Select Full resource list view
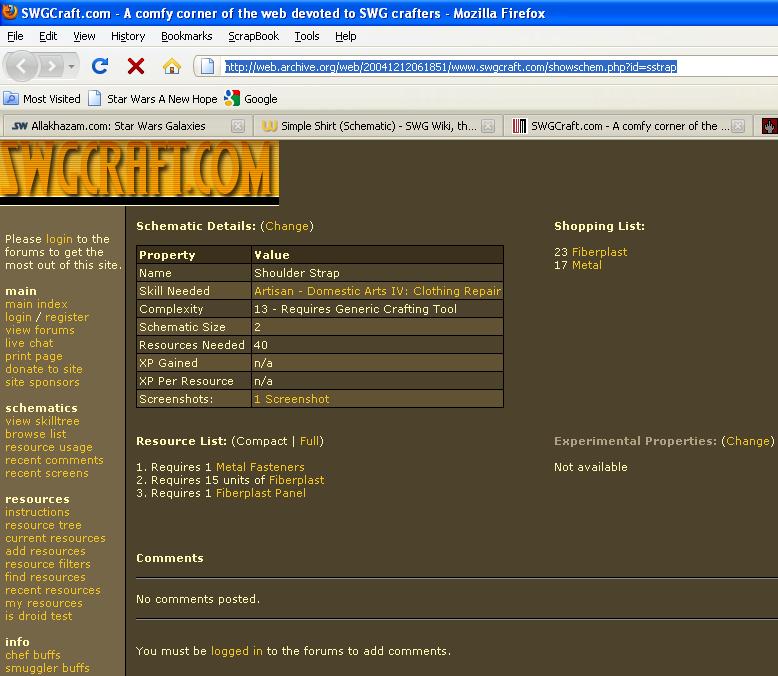 tap(309, 441)
